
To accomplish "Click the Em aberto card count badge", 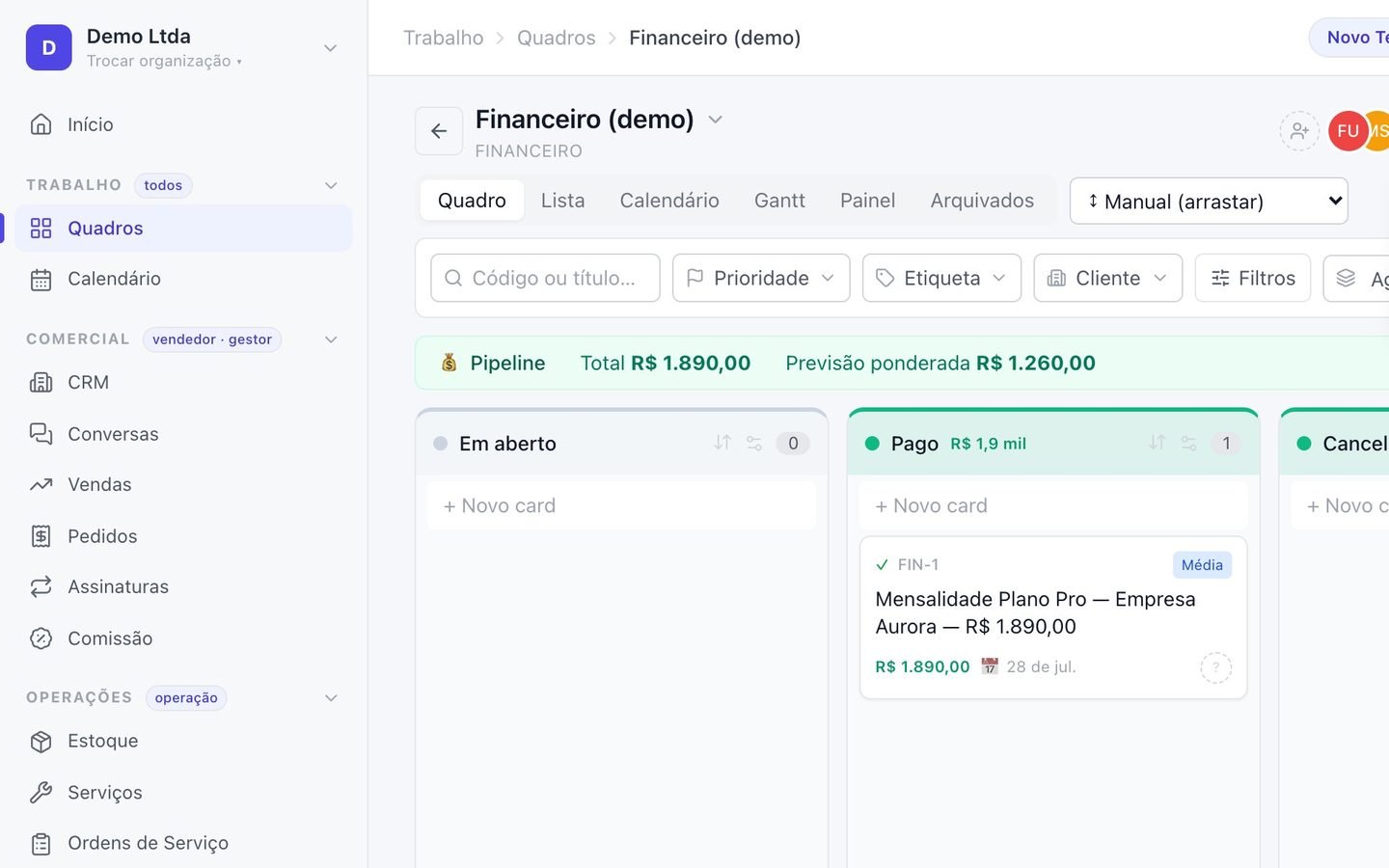I will 793,444.
